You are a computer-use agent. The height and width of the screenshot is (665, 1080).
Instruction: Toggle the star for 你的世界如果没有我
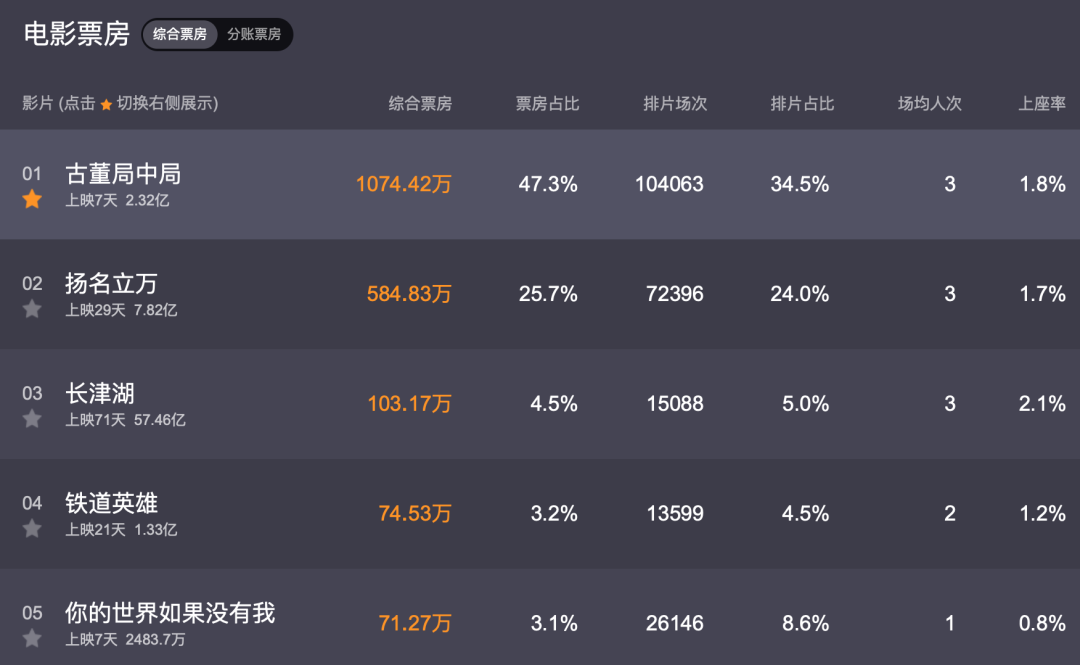coord(32,639)
